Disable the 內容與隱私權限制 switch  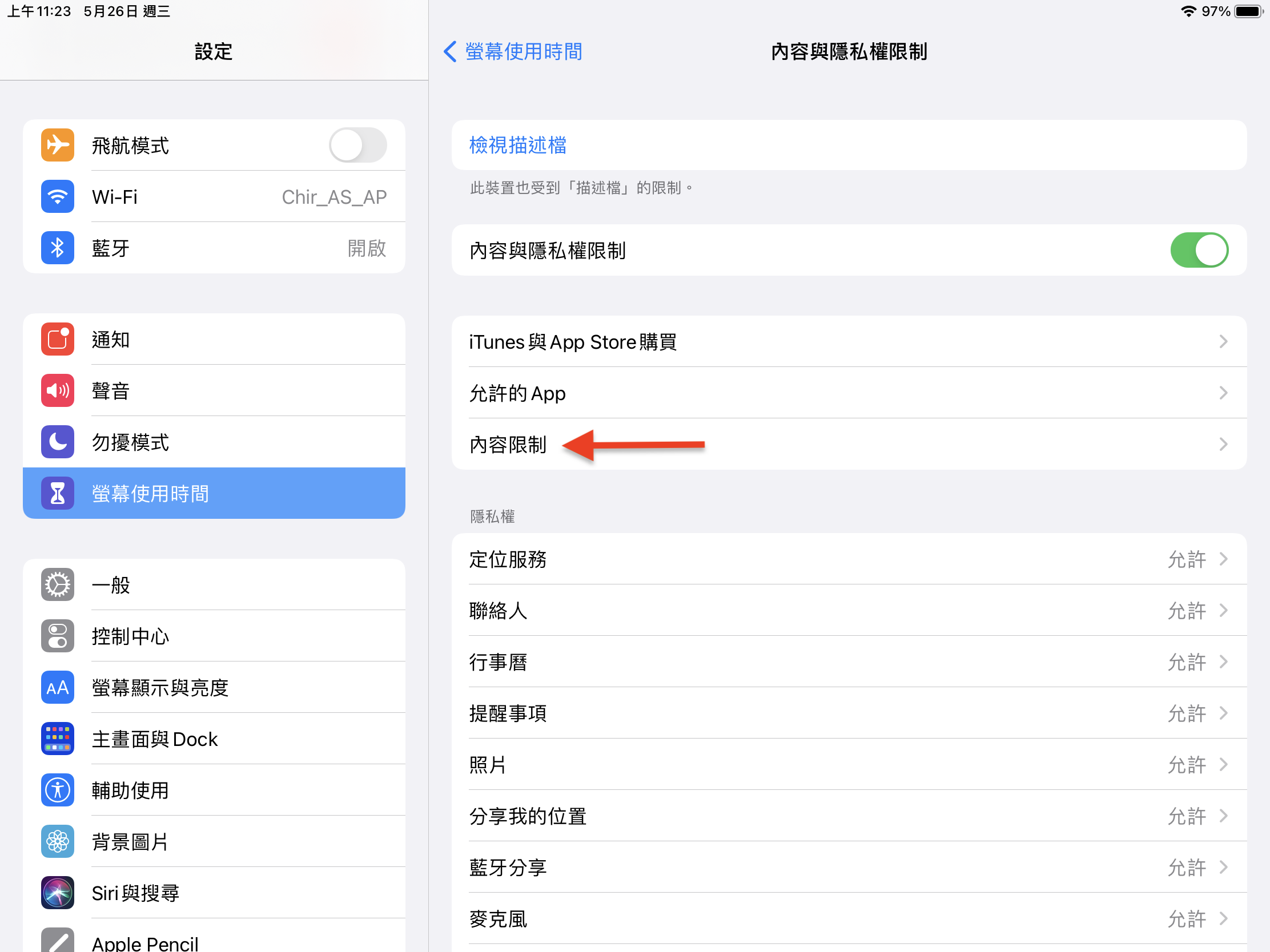pyautogui.click(x=1199, y=250)
